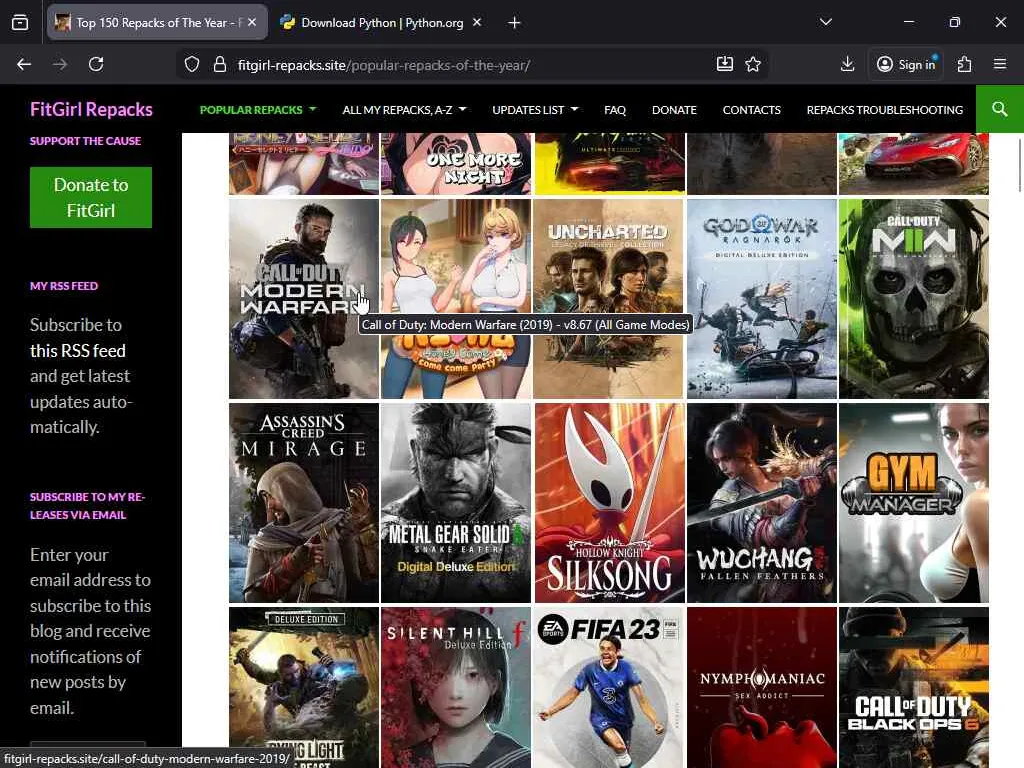Bookmark this page with the star icon
1024x768 pixels.
click(753, 64)
